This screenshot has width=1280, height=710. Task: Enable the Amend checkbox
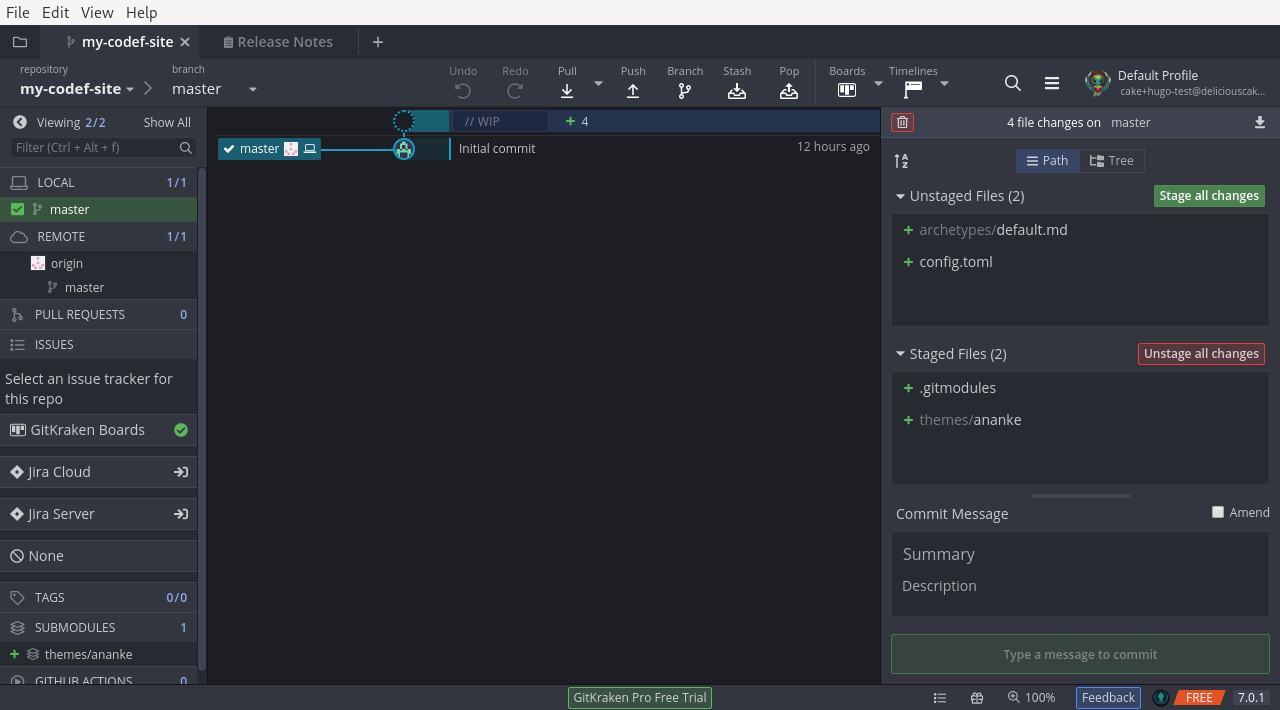point(1218,512)
